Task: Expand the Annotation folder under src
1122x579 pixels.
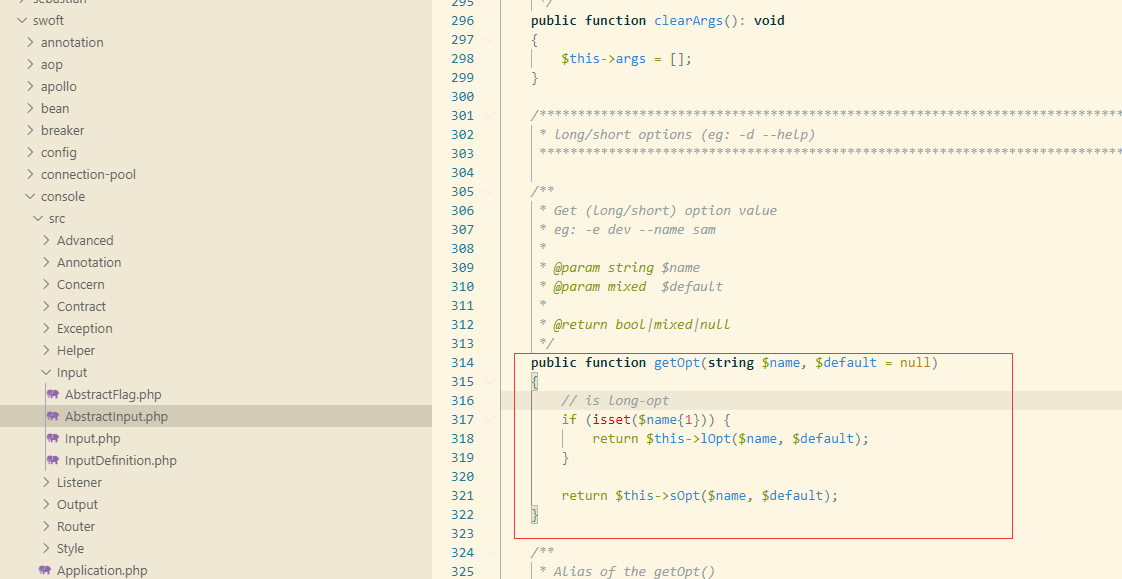Action: coord(47,263)
